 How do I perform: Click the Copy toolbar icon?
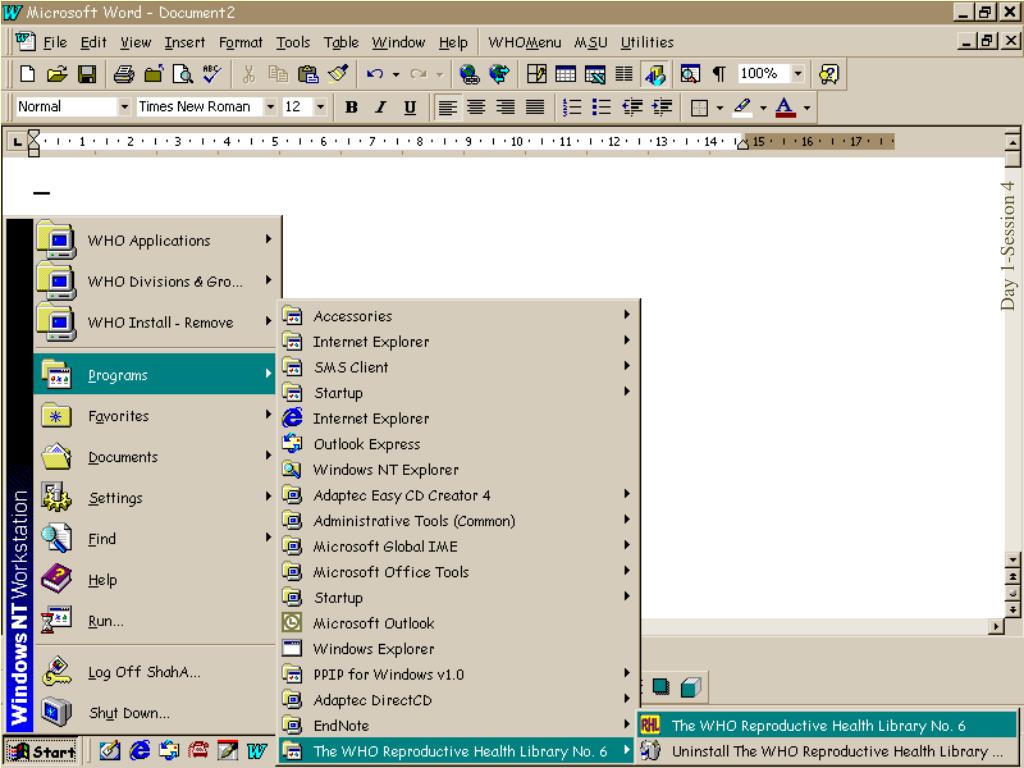coord(278,74)
